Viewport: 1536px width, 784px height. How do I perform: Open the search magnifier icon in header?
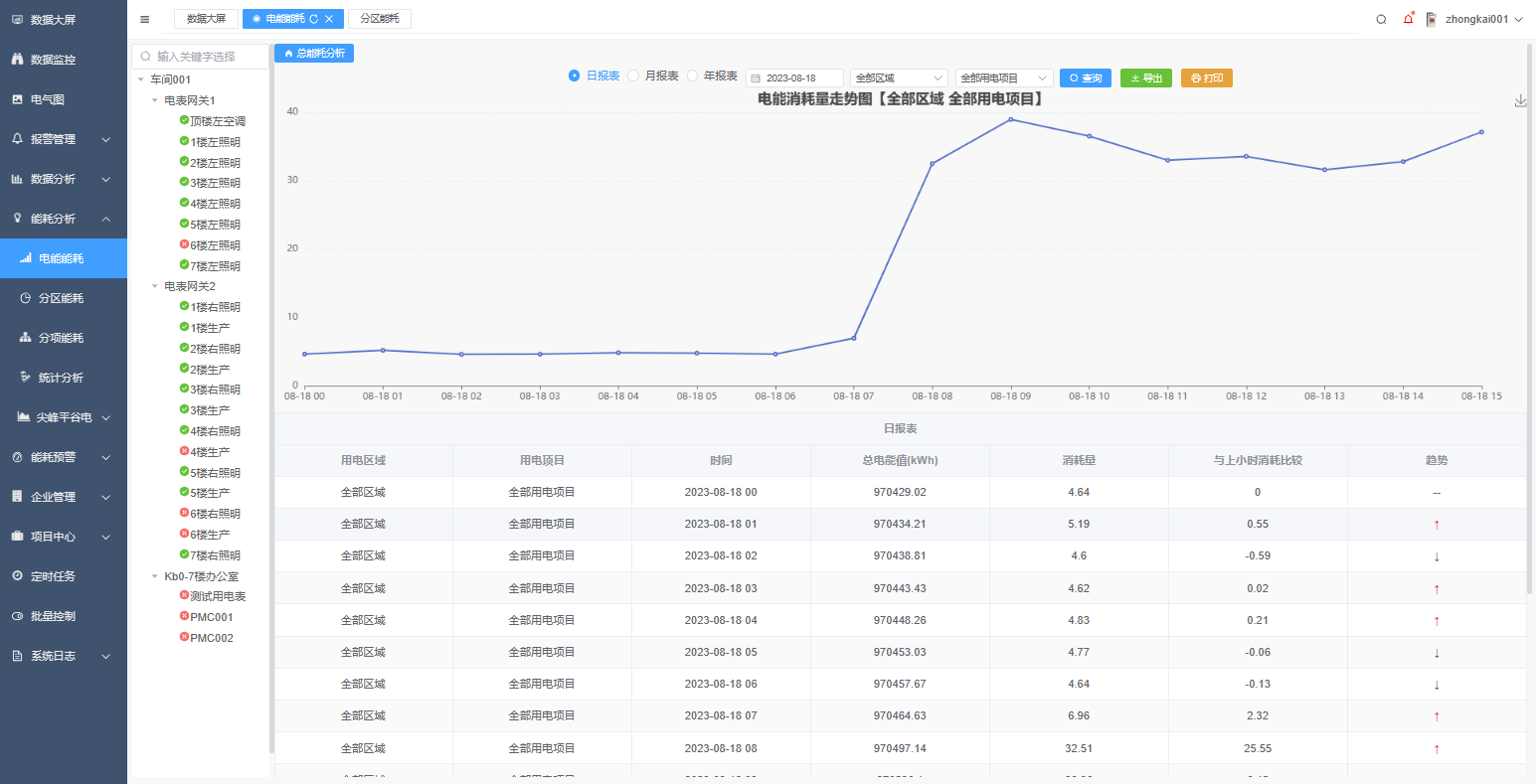pos(1381,19)
